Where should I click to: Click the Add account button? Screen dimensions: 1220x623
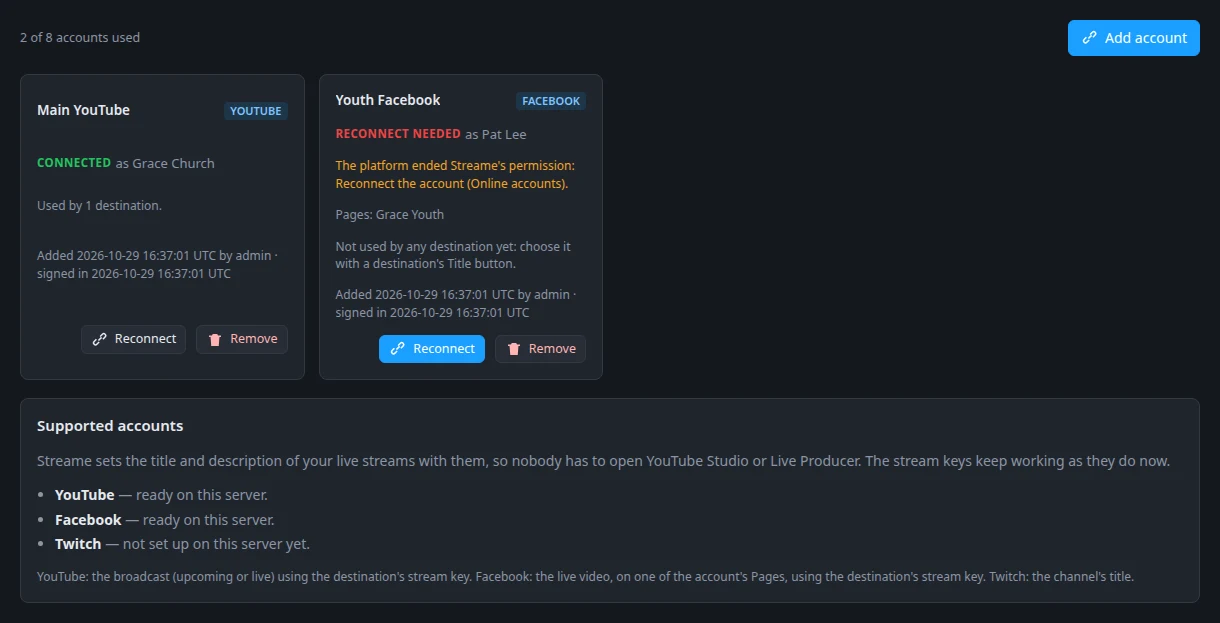(x=1133, y=38)
